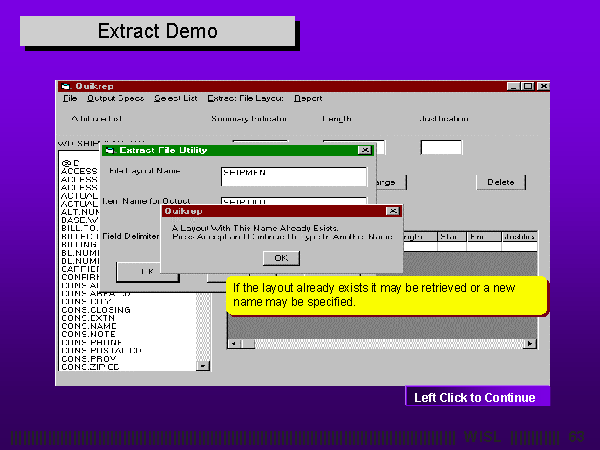Click OK in the Quikrep message dialog
Viewport: 600px width, 450px height.
point(281,257)
